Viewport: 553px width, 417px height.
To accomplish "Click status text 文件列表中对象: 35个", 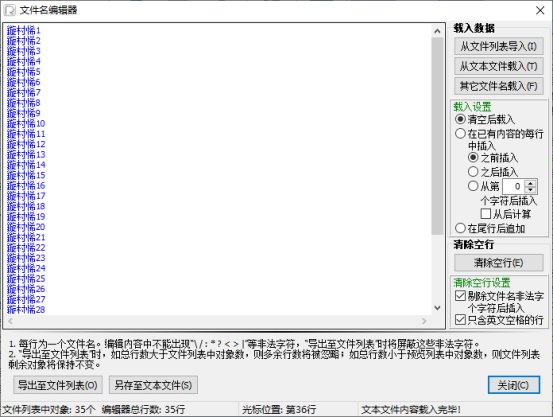I will pyautogui.click(x=49, y=410).
